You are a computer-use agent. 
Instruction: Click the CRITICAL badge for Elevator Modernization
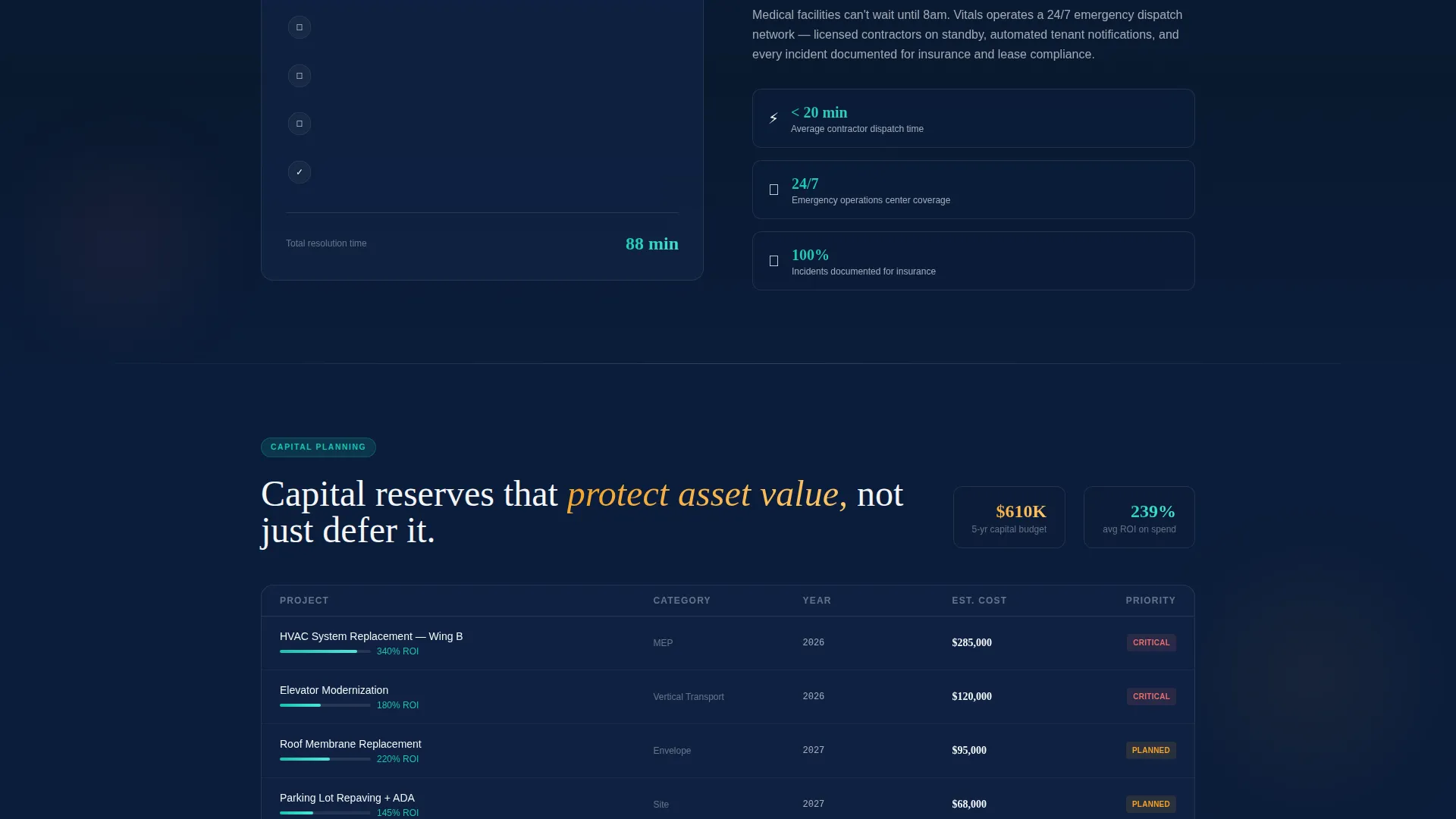tap(1151, 697)
